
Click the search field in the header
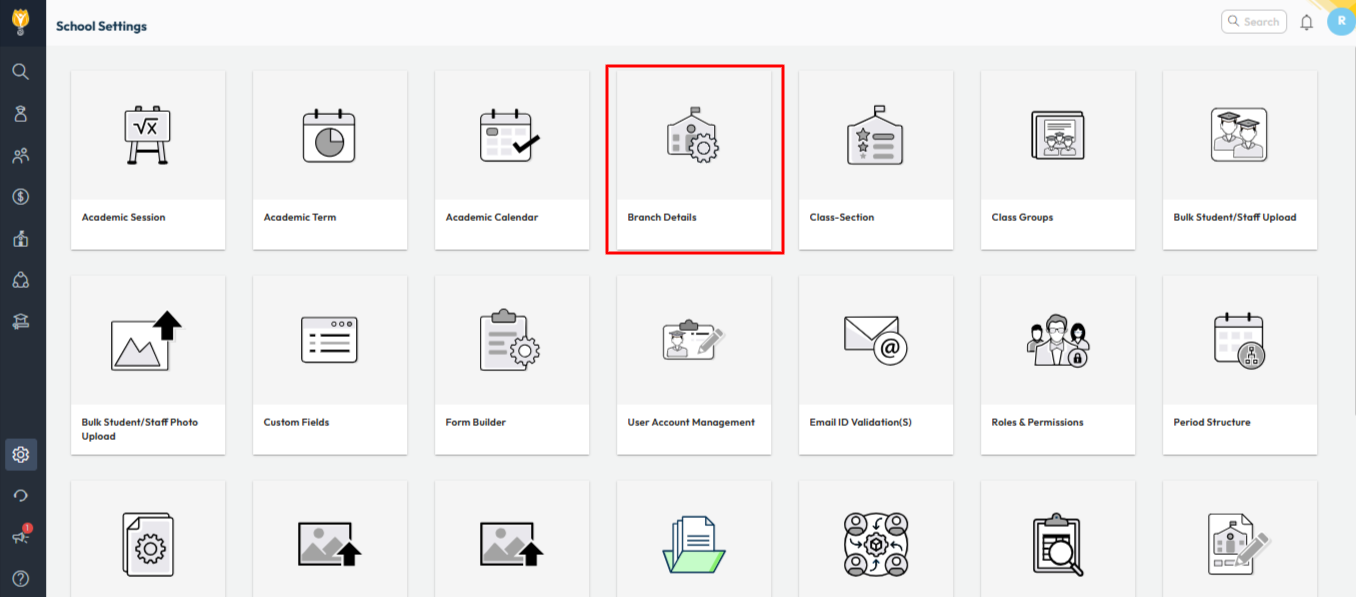[x=1254, y=22]
